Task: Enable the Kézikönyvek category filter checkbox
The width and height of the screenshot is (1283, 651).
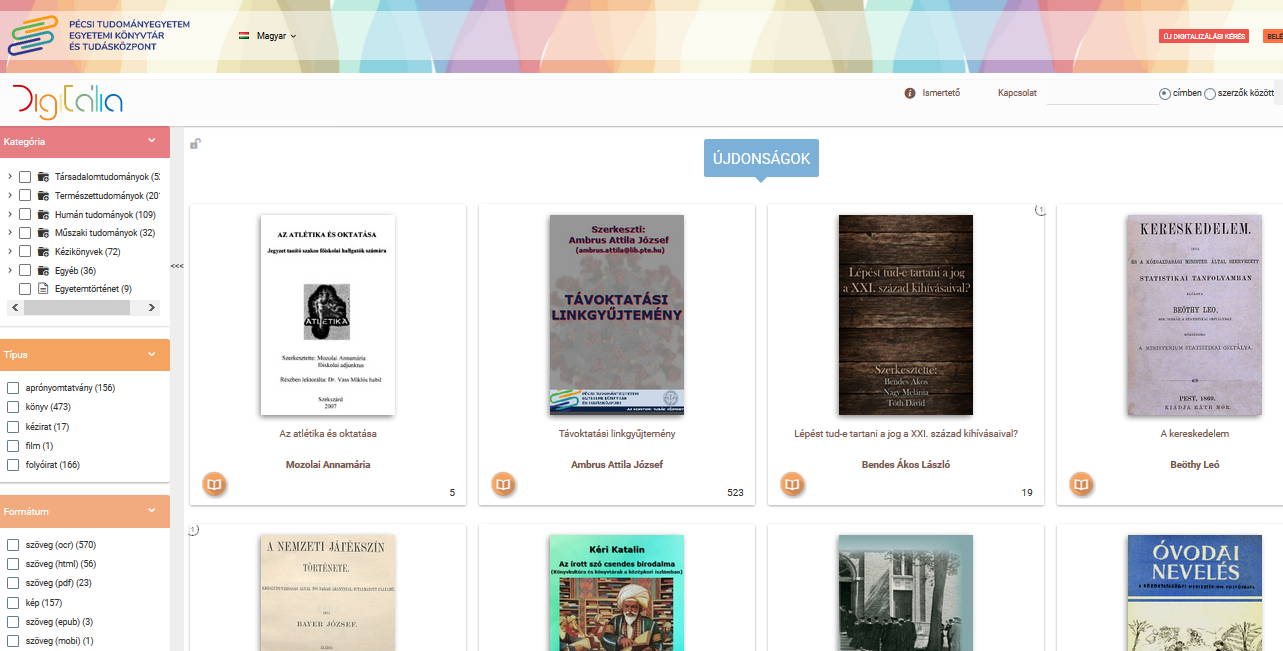Action: pyautogui.click(x=25, y=252)
